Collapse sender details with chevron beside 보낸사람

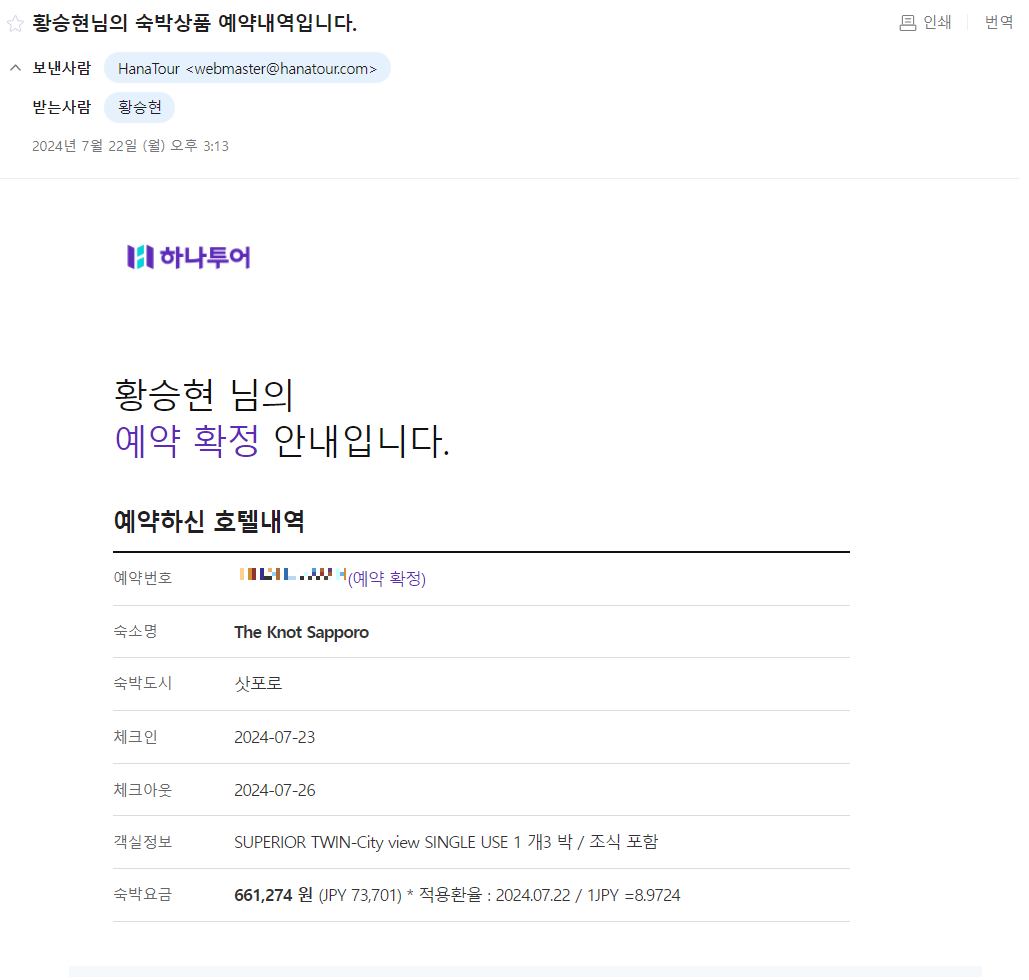pos(16,68)
